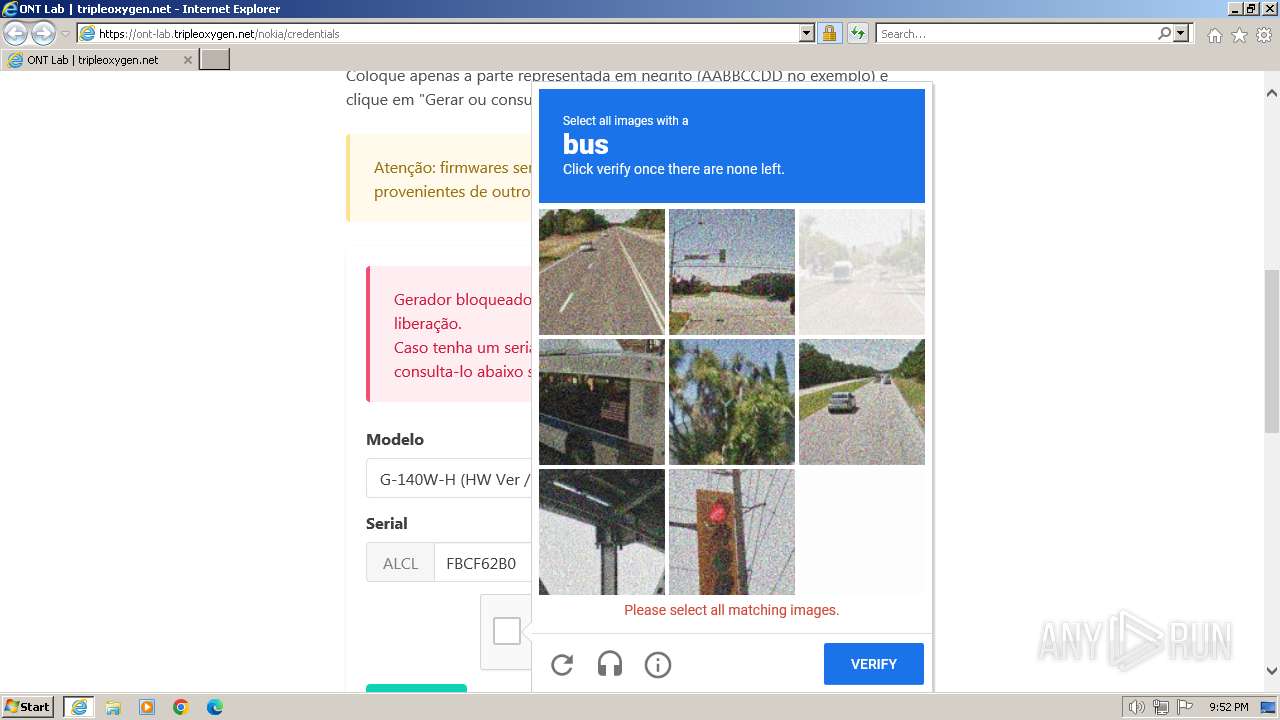Open Edge from taskbar
This screenshot has width=1280, height=720.
(215, 707)
